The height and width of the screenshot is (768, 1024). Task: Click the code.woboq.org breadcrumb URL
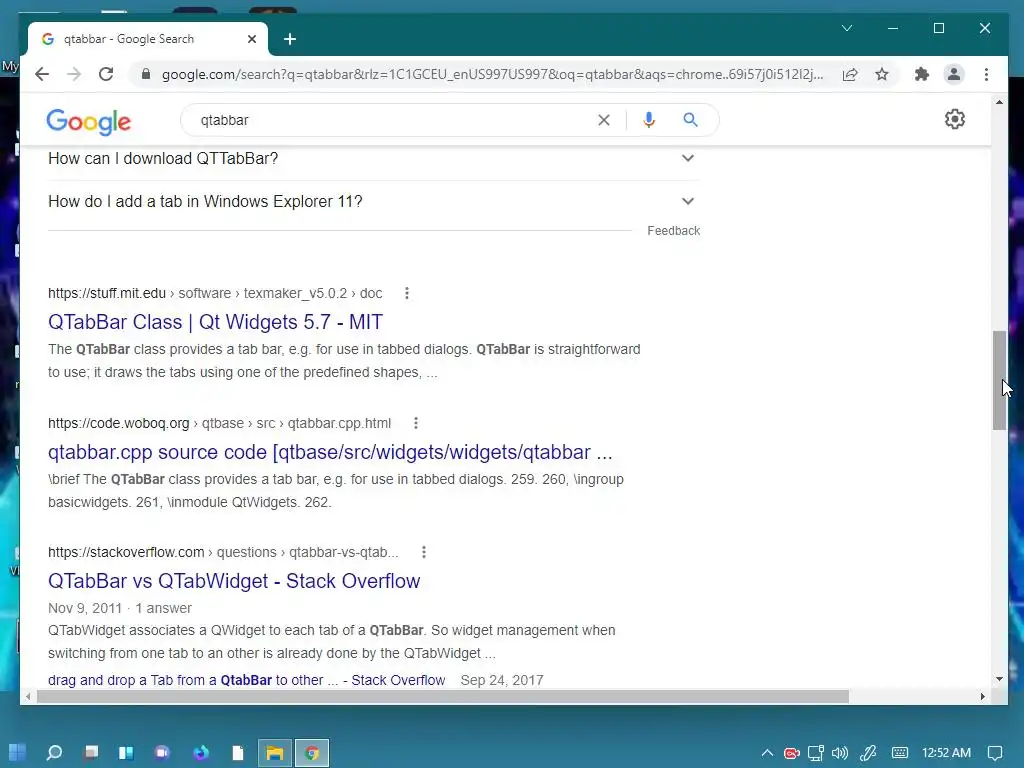[x=219, y=423]
